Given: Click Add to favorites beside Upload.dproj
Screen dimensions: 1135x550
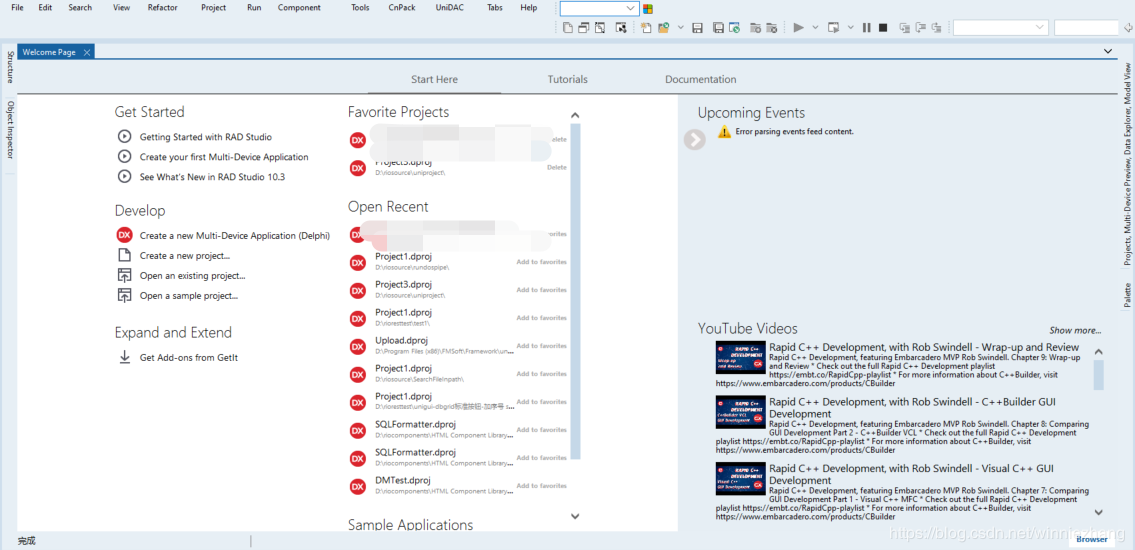Looking at the screenshot, I should click(541, 346).
